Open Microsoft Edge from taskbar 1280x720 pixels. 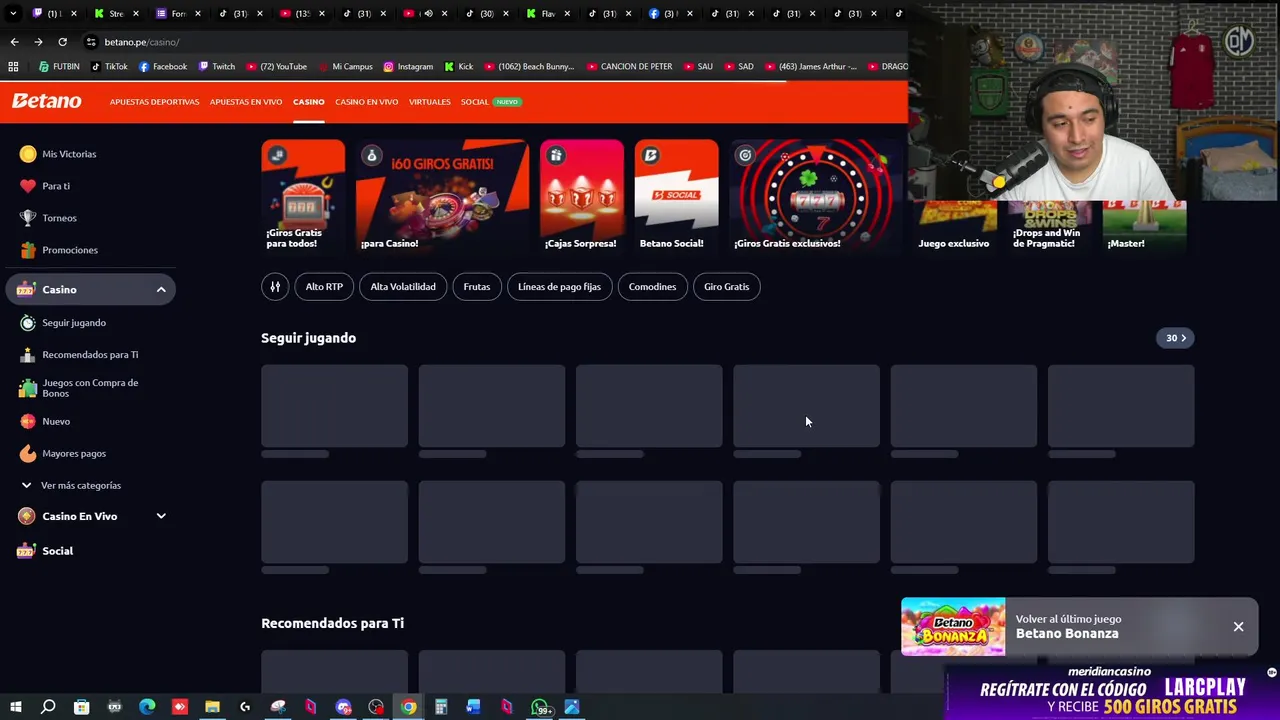[x=147, y=707]
